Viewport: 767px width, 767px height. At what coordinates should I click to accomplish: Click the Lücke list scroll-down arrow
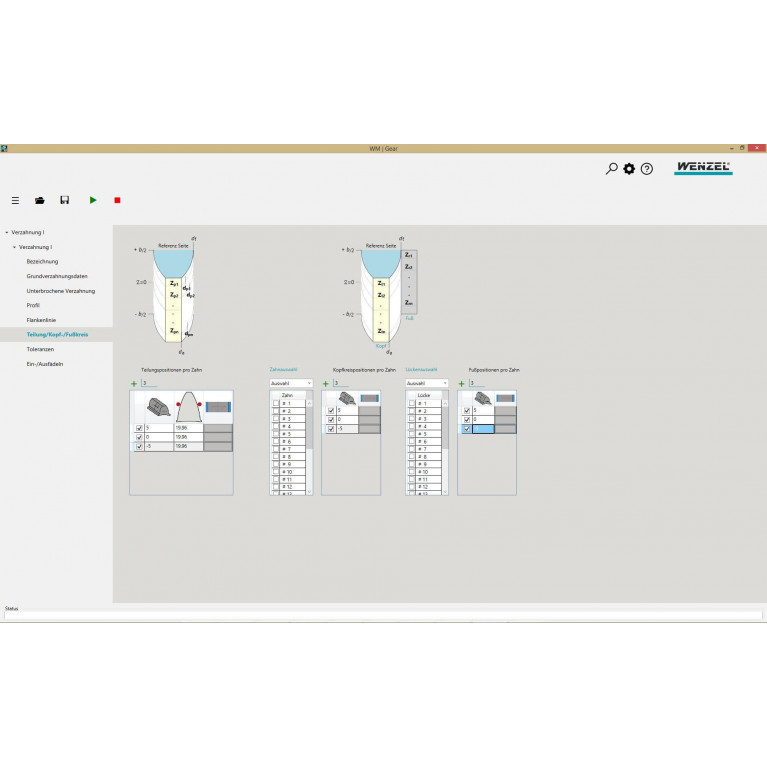pos(445,492)
